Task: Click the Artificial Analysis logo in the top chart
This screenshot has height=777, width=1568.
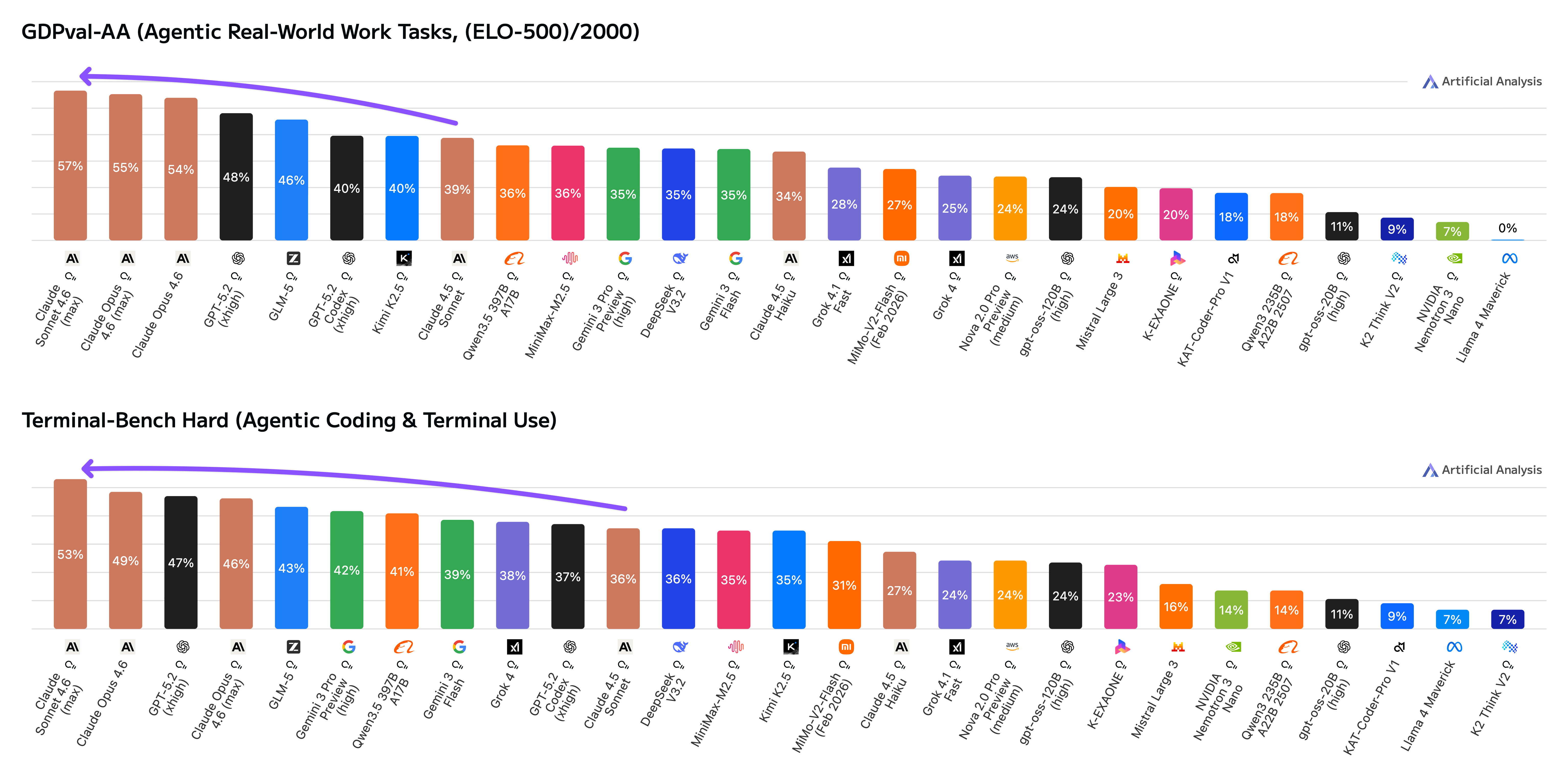Action: (x=1430, y=82)
